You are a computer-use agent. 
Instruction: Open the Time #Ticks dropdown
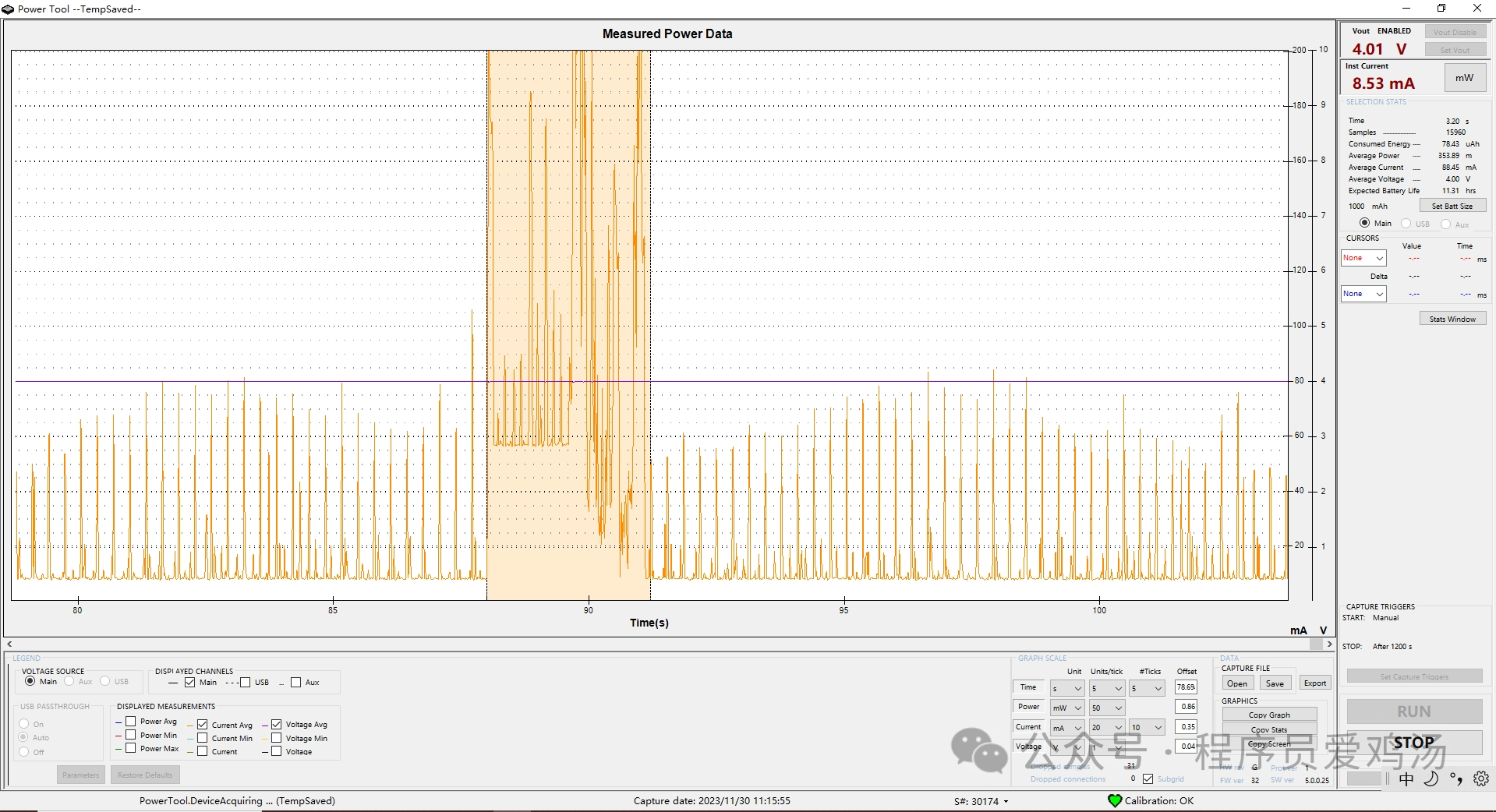[1147, 688]
